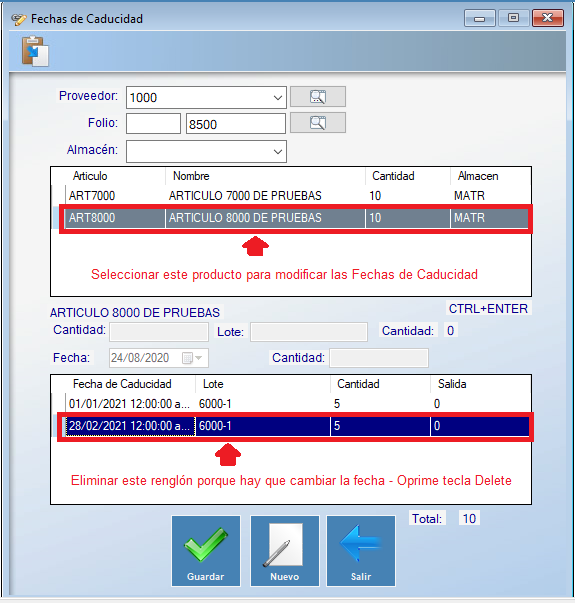Click the search icon next to Folio
575x603 pixels.
pyautogui.click(x=318, y=123)
